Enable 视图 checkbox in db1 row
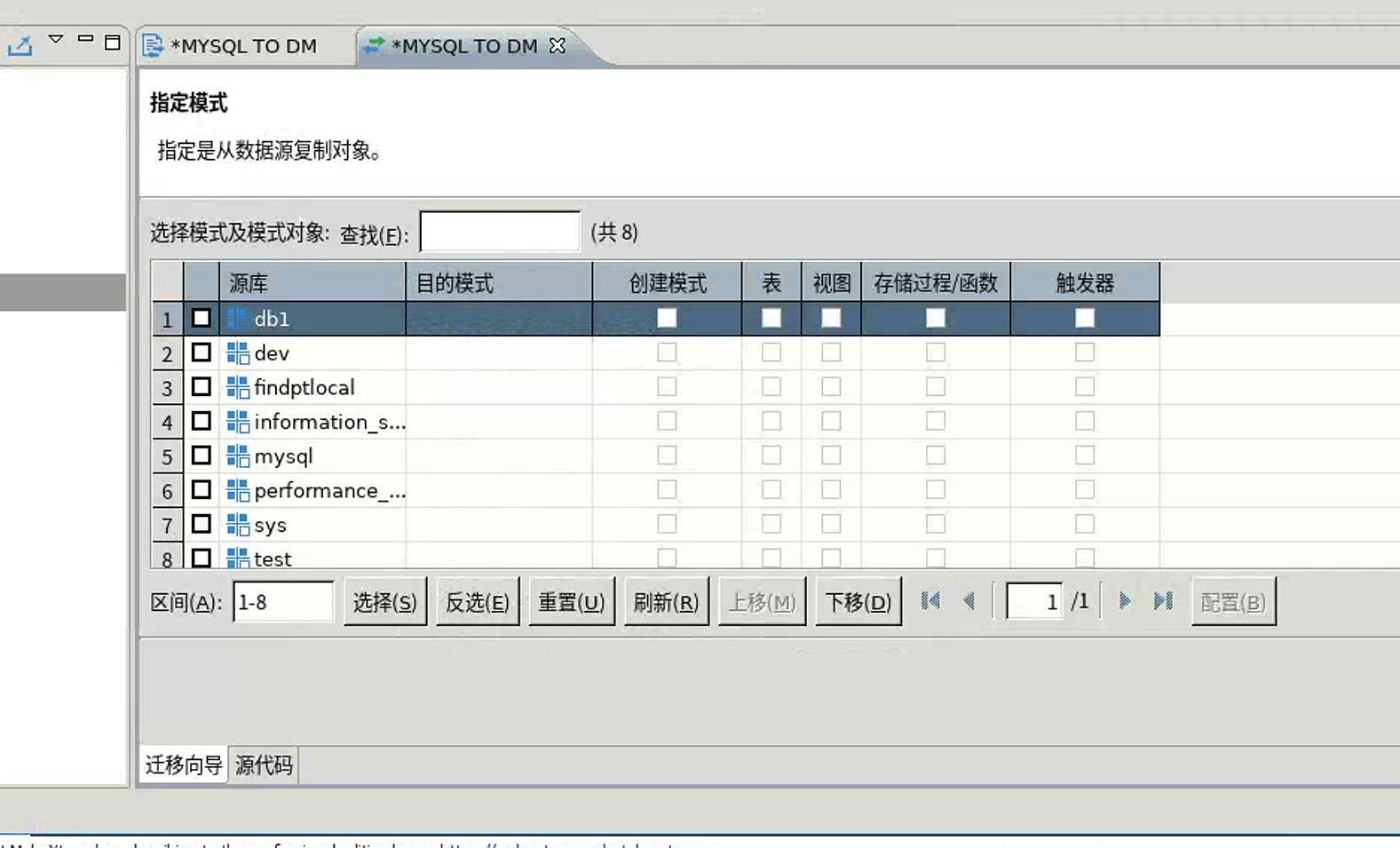Viewport: 1400px width, 848px height. coord(831,318)
